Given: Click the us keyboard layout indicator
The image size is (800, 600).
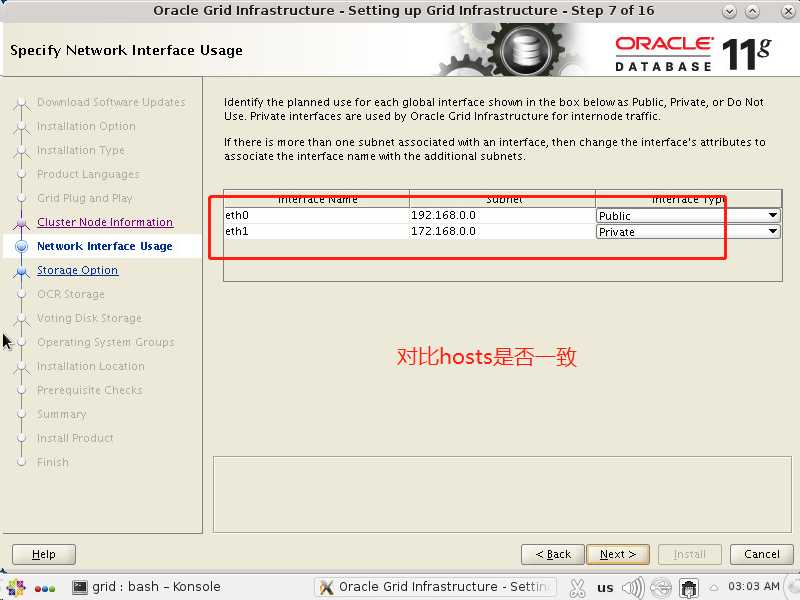Looking at the screenshot, I should point(605,588).
